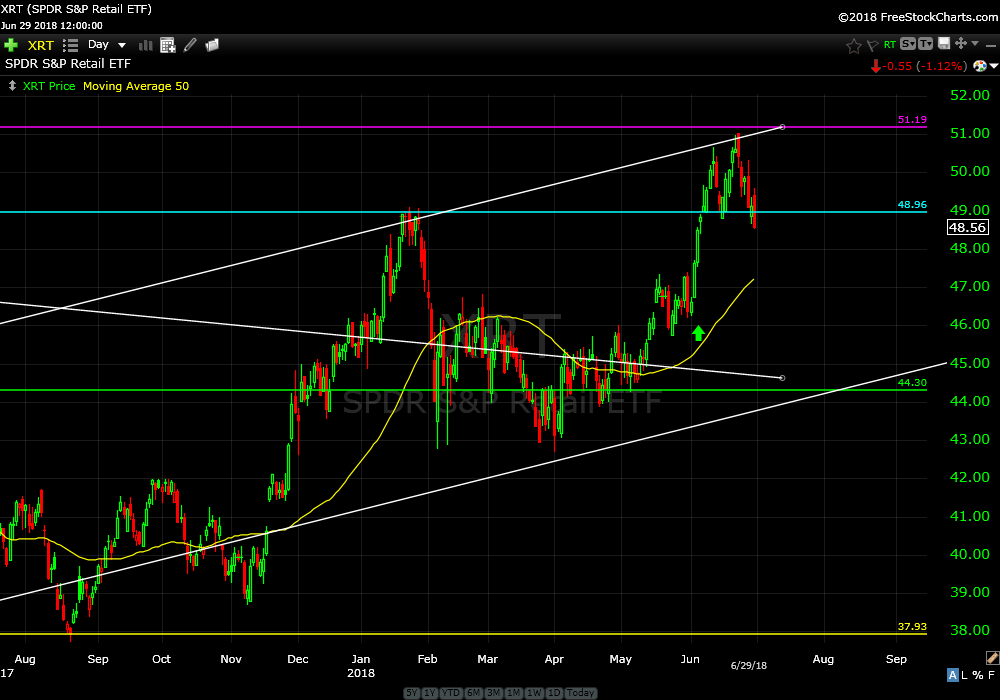The height and width of the screenshot is (700, 1000).
Task: Select the pencil drawing tool
Action: 190,45
